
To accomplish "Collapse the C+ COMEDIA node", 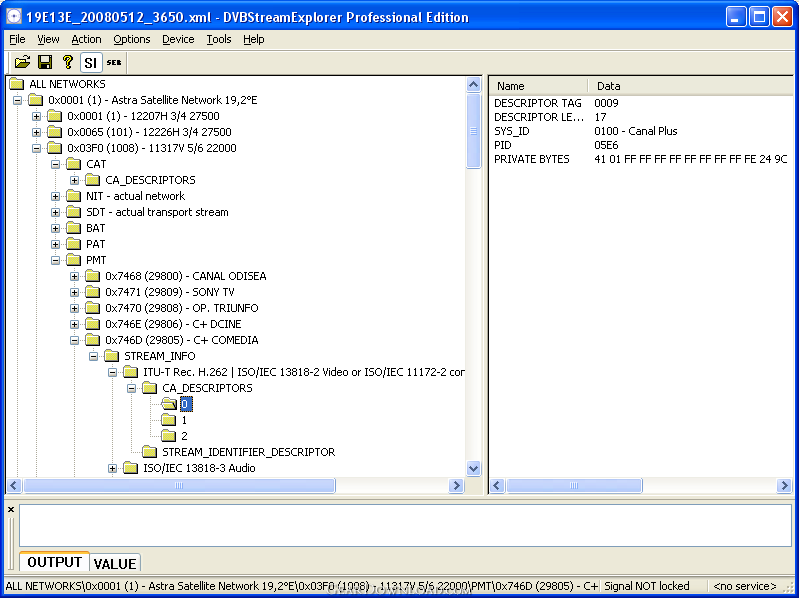I will [x=74, y=340].
